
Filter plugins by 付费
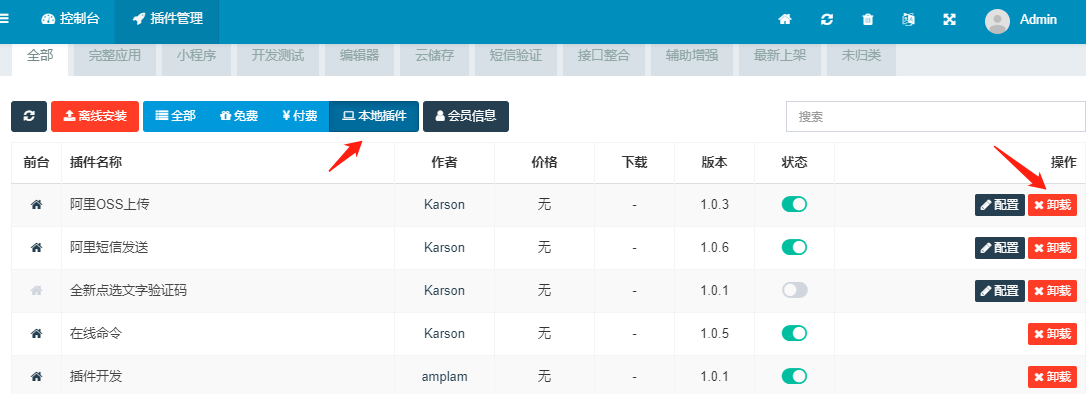pos(300,116)
